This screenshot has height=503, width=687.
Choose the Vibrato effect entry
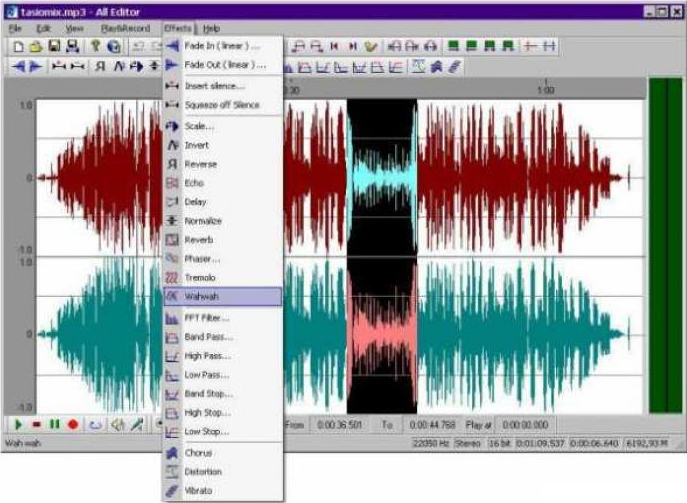200,491
